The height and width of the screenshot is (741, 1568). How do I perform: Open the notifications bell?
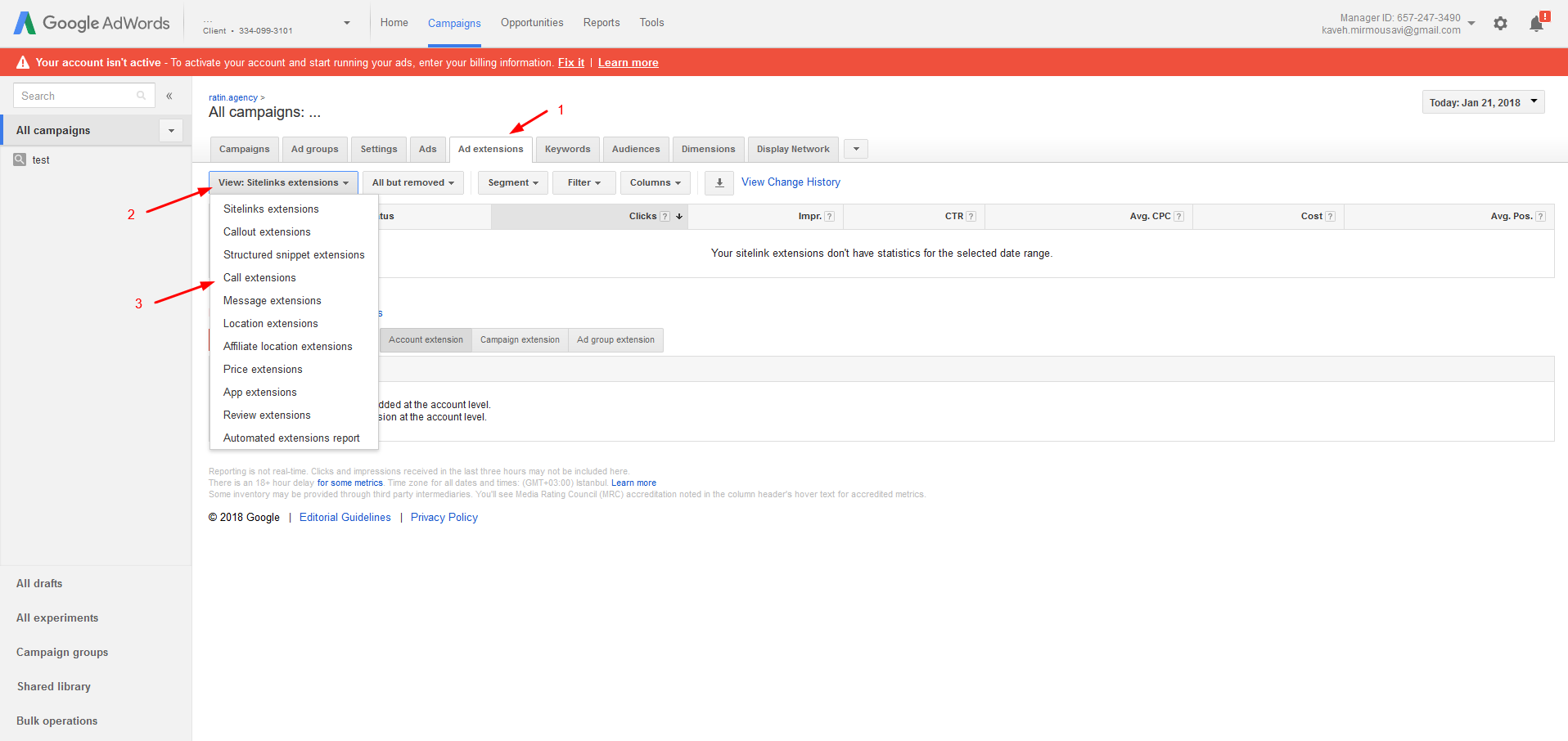click(1536, 24)
